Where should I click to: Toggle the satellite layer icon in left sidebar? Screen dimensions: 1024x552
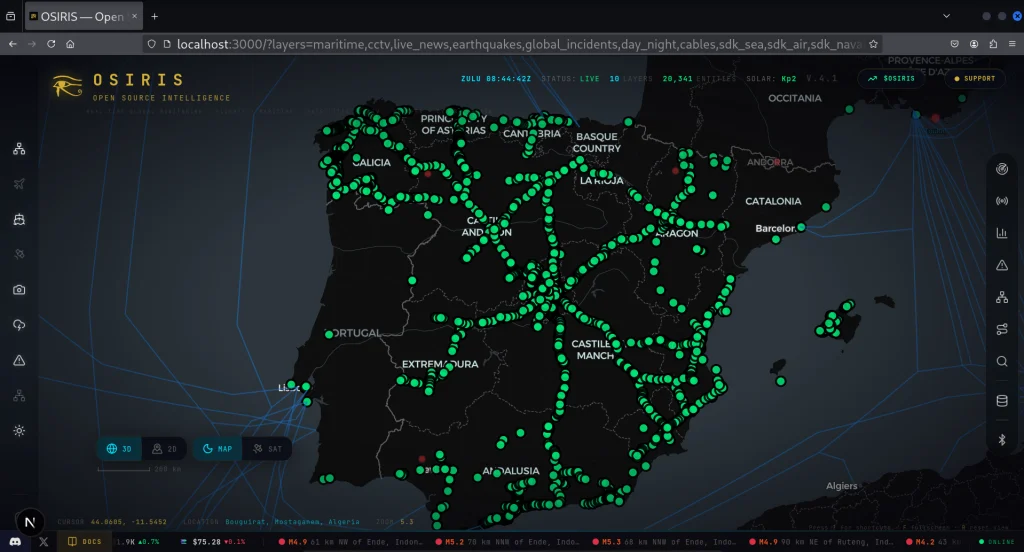[19, 254]
